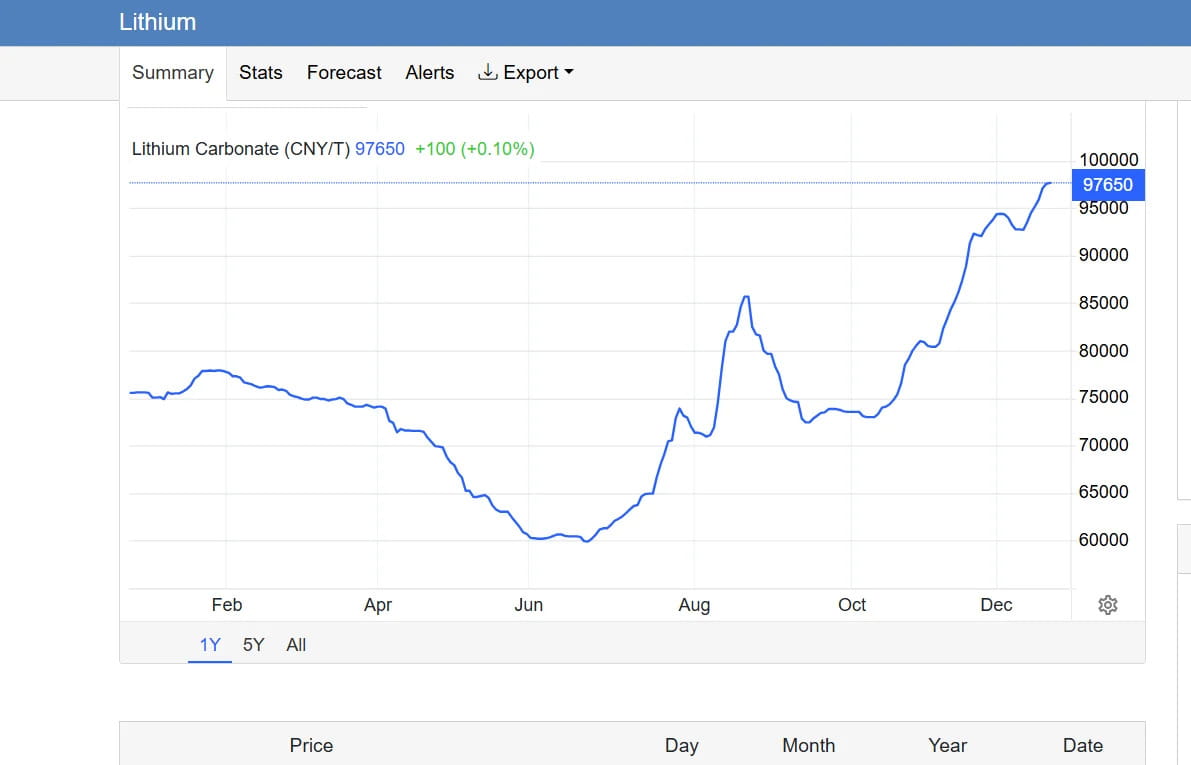Show All historical data range
The height and width of the screenshot is (765, 1191).
click(296, 645)
